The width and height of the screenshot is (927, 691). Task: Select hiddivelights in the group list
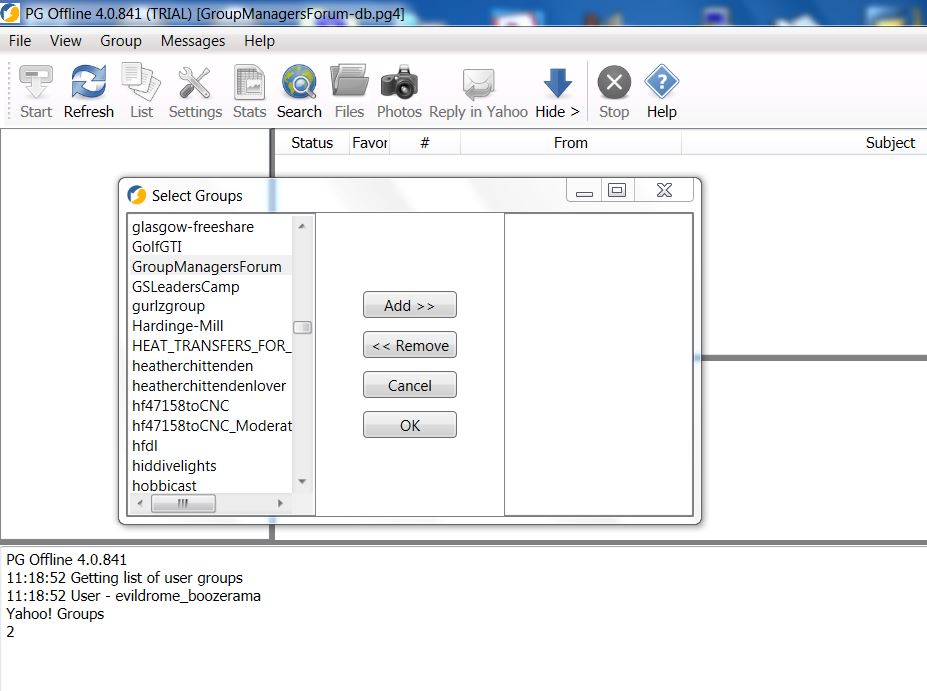210,466
